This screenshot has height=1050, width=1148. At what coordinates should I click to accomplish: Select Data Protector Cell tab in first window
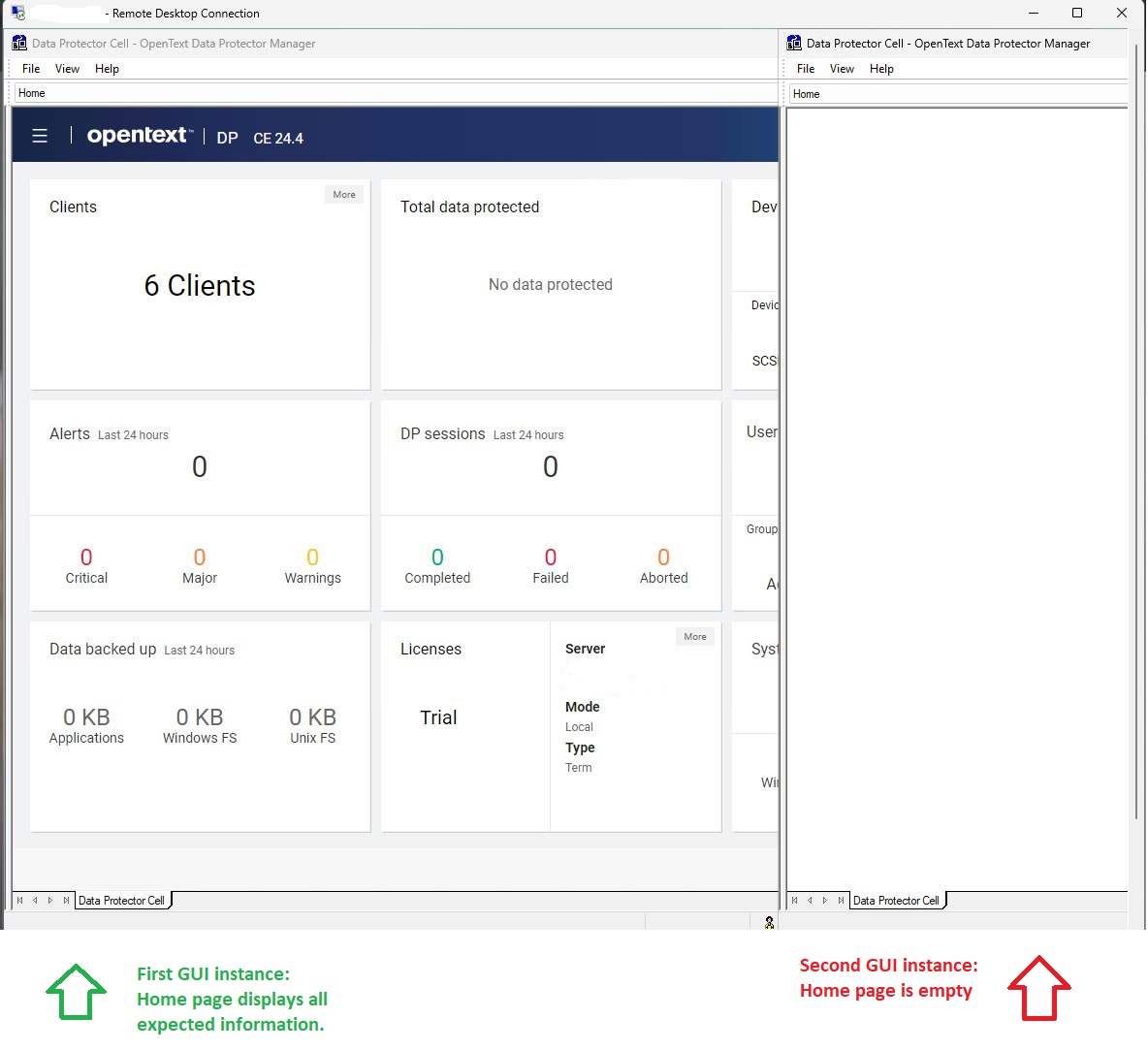(x=121, y=901)
